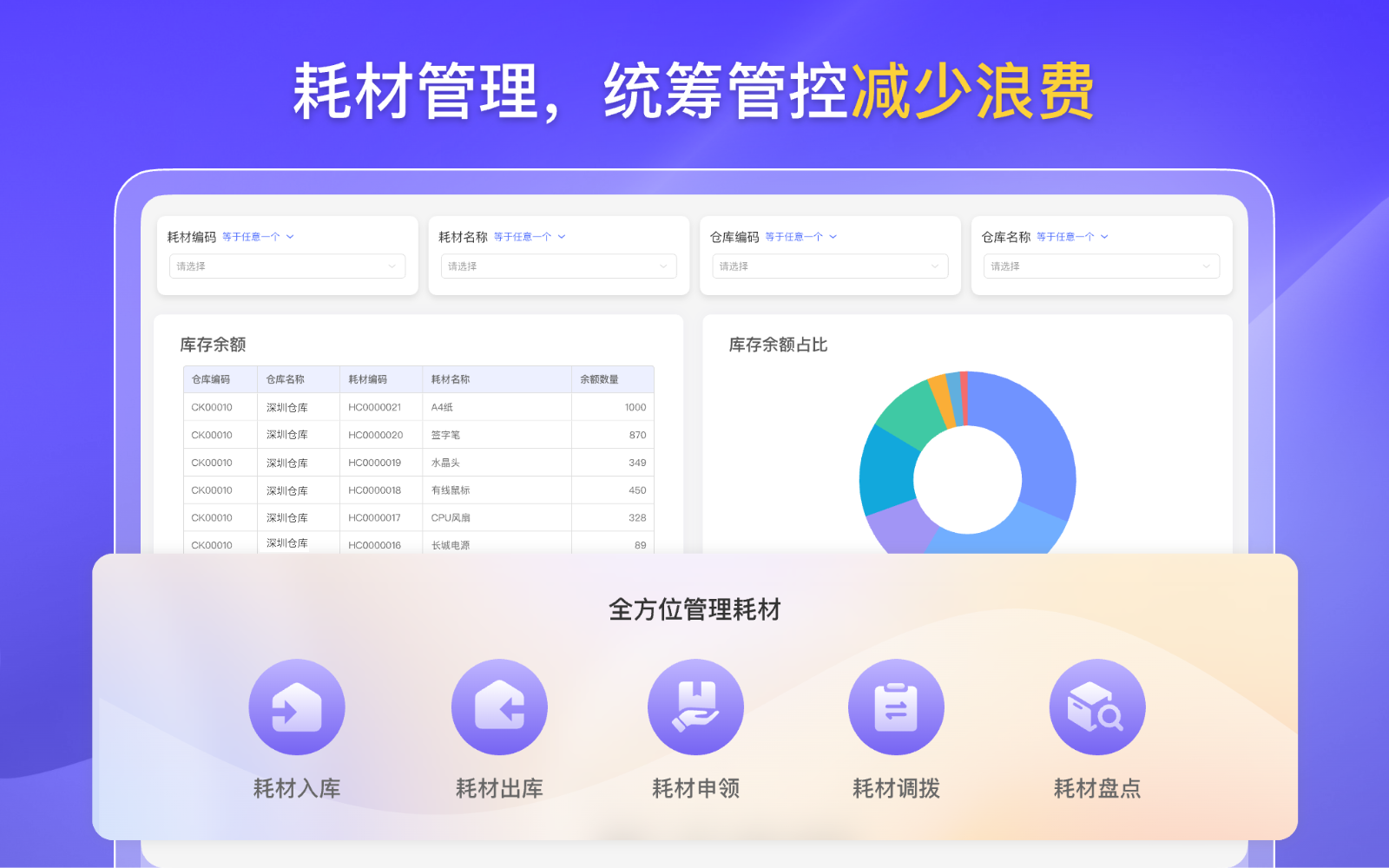Screen dimensions: 1389x868
Task: Open the 耗材申领 requisition icon
Action: tap(695, 707)
